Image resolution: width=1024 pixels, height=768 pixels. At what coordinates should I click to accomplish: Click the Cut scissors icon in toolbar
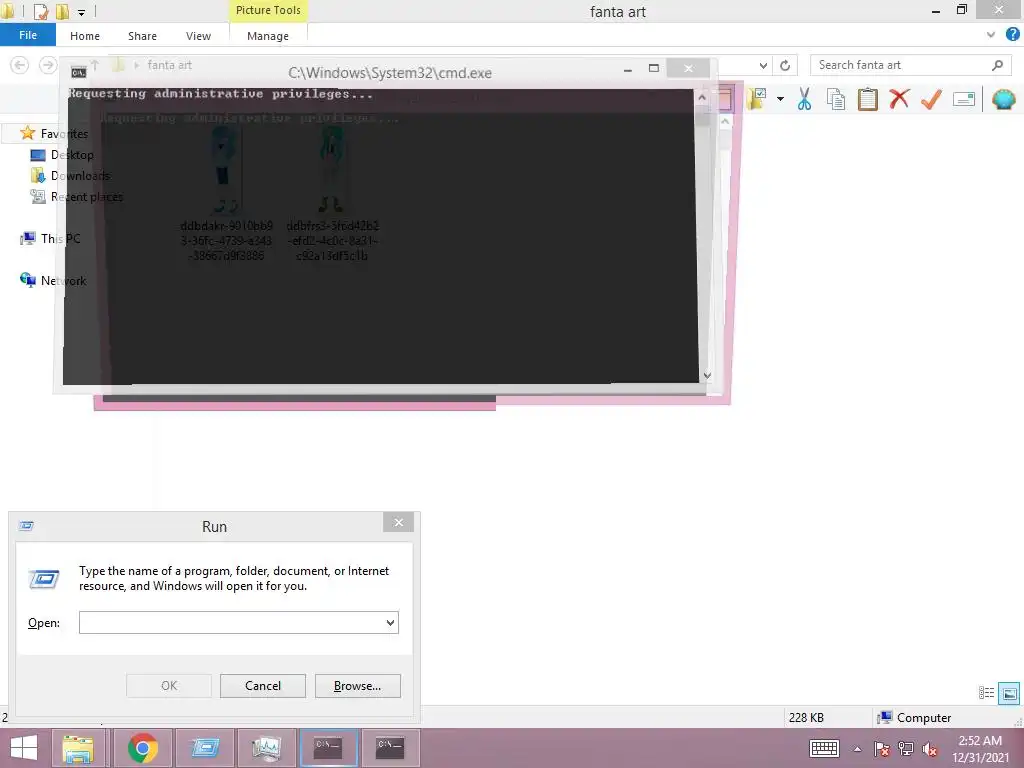coord(804,99)
